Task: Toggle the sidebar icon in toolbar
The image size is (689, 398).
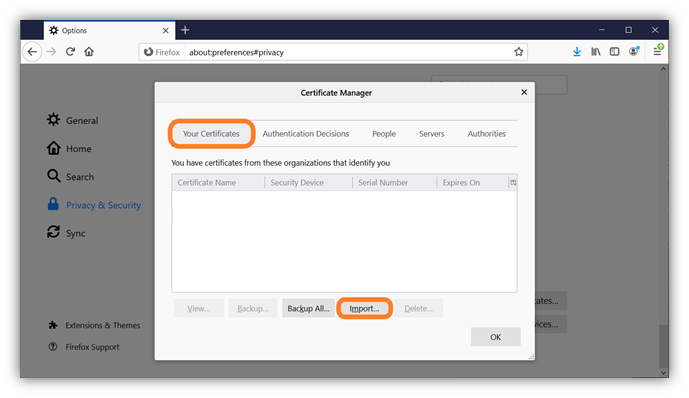Action: (614, 52)
